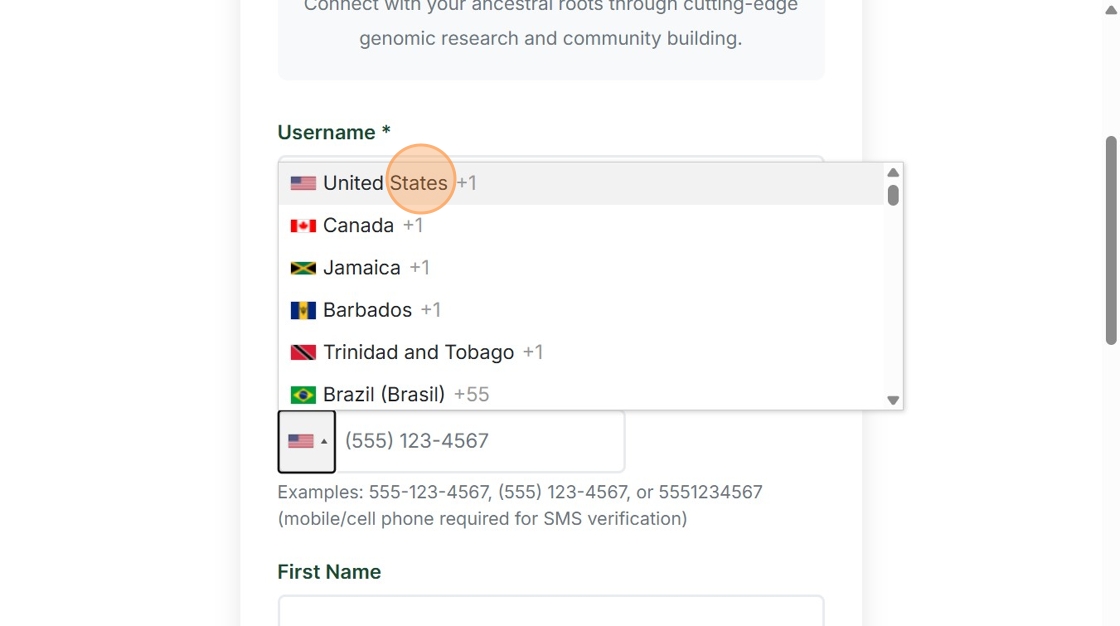Click the flag in the phone country selector
This screenshot has height=626, width=1120.
300,441
